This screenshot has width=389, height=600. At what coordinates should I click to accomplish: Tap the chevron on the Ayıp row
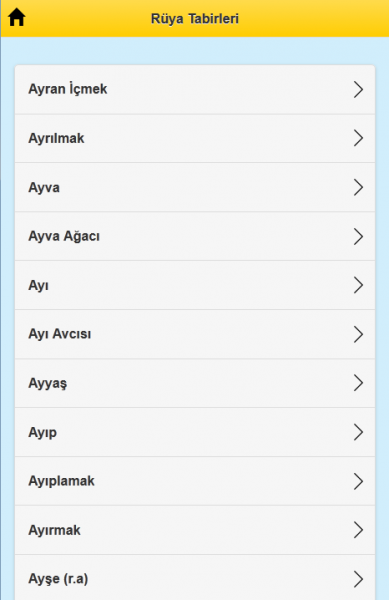pos(358,432)
